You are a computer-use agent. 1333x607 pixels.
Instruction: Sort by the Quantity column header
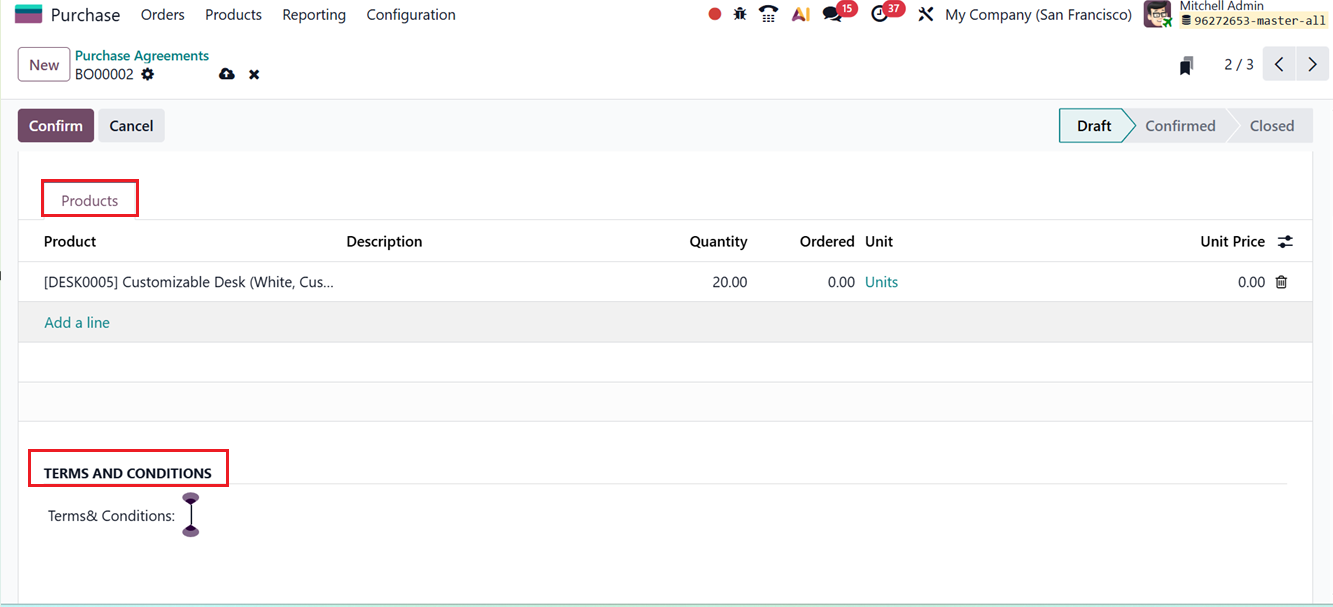(x=718, y=242)
